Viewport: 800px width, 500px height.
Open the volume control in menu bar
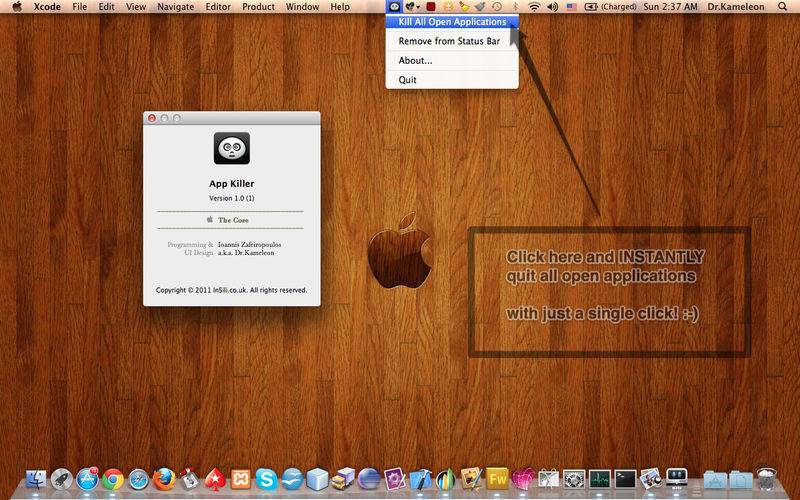[553, 7]
